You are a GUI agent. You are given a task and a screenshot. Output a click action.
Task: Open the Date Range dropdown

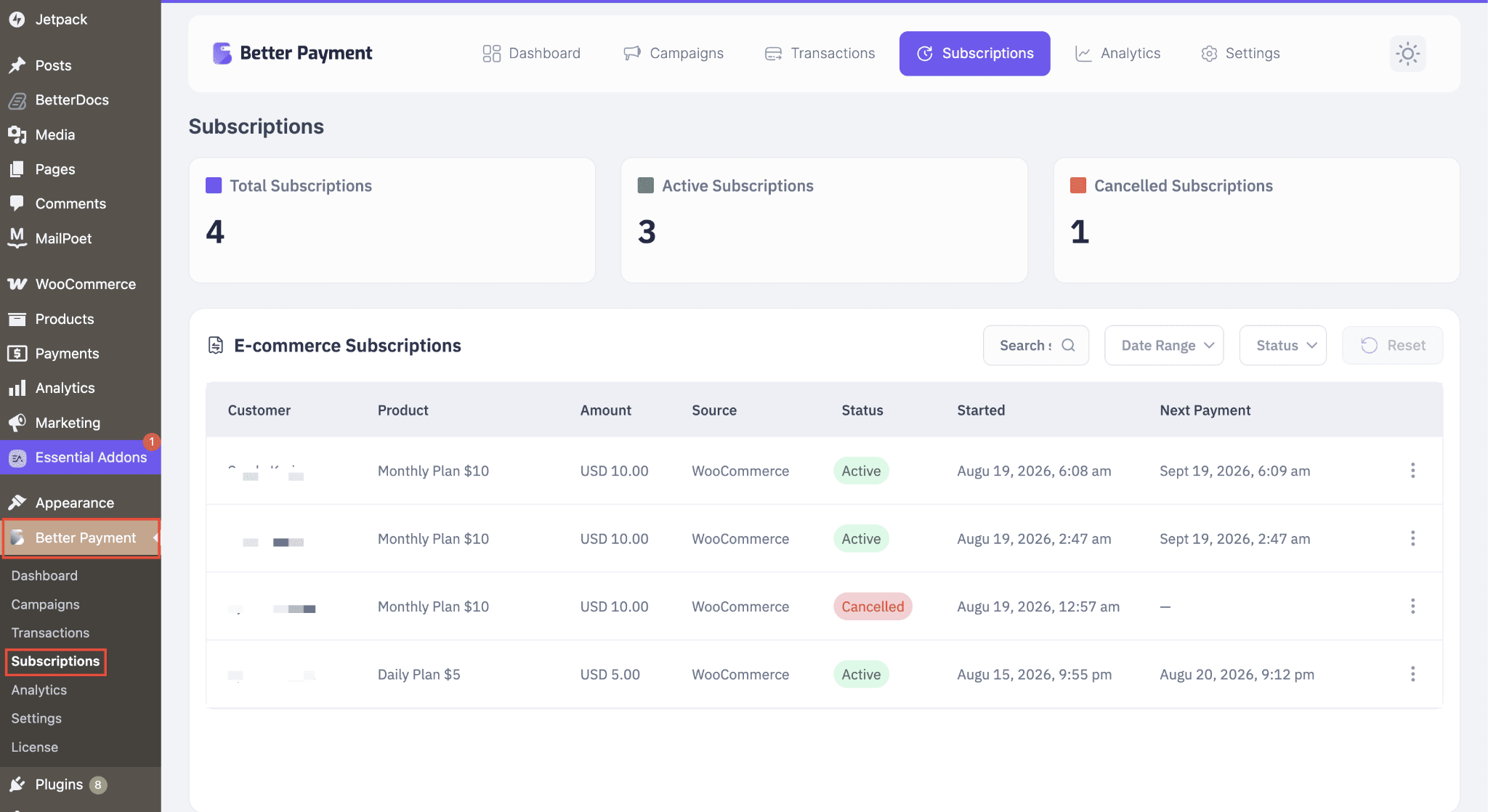(x=1164, y=346)
